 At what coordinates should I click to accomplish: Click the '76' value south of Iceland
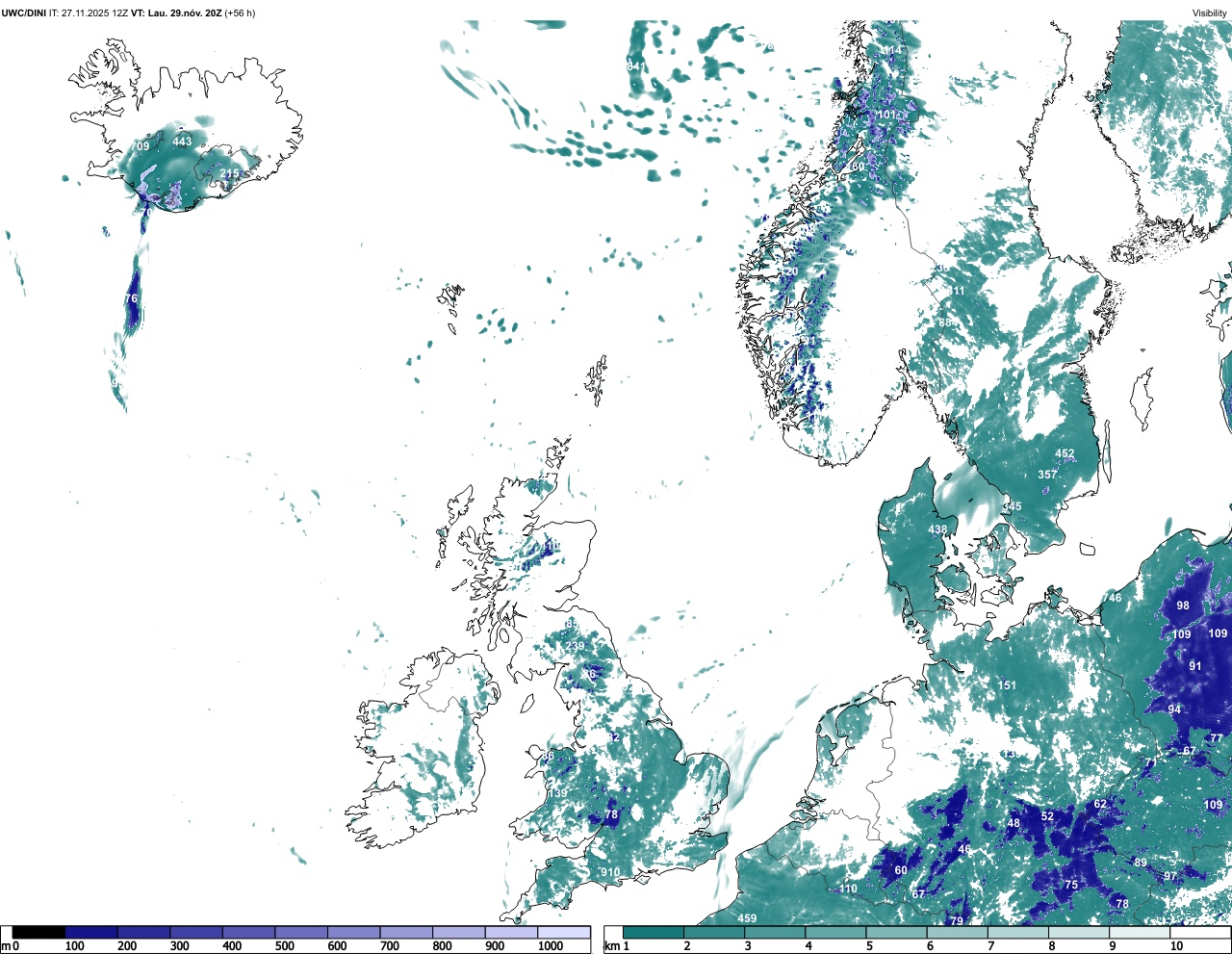pos(131,298)
